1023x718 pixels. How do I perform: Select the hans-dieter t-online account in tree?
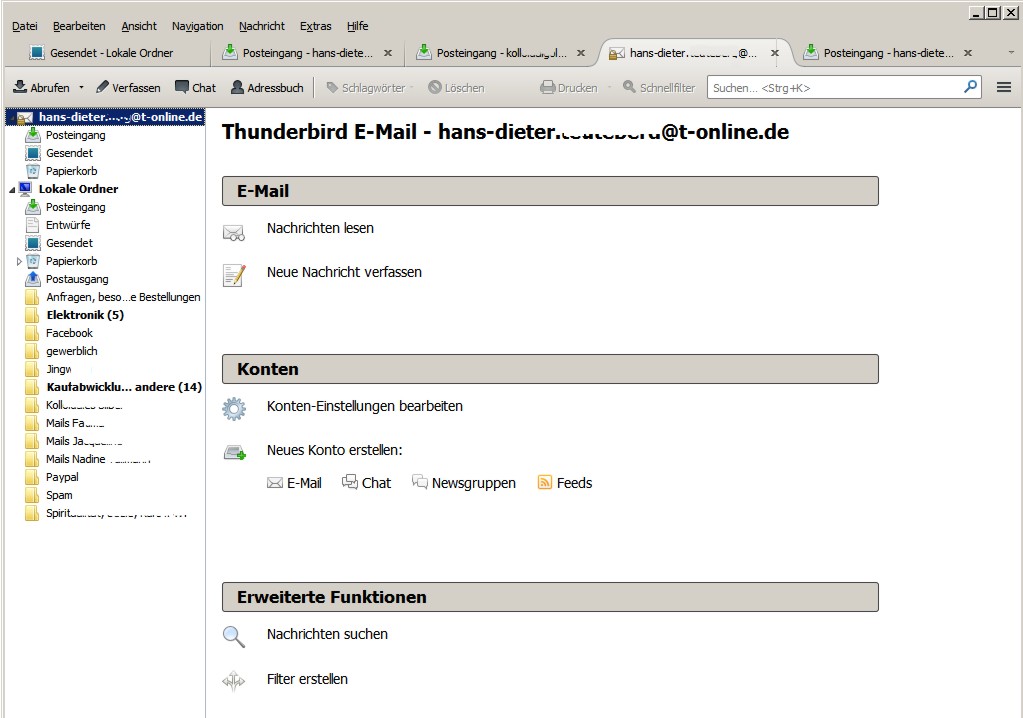(106, 117)
